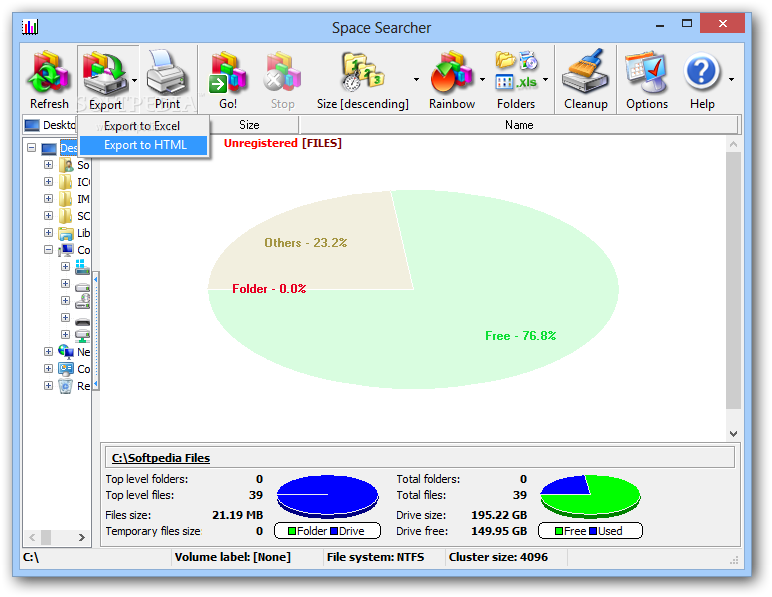This screenshot has height=597, width=772.
Task: Expand the So user folder node
Action: 48,164
